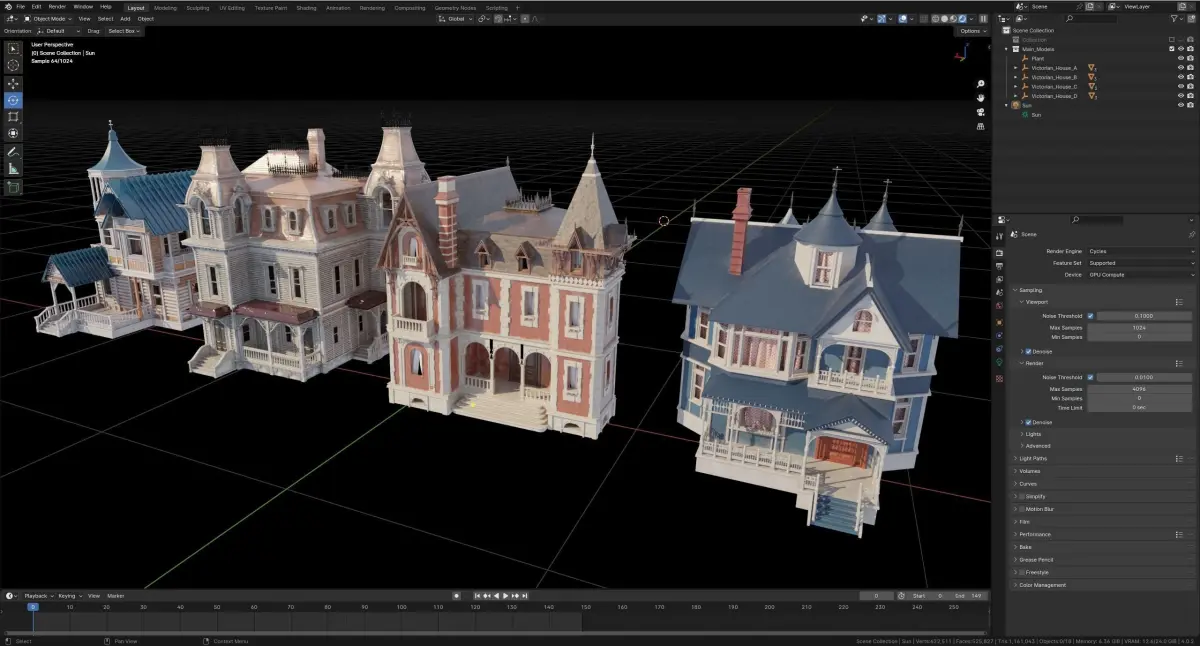The height and width of the screenshot is (646, 1200).
Task: Select the Add Cube tool
Action: coord(13,187)
